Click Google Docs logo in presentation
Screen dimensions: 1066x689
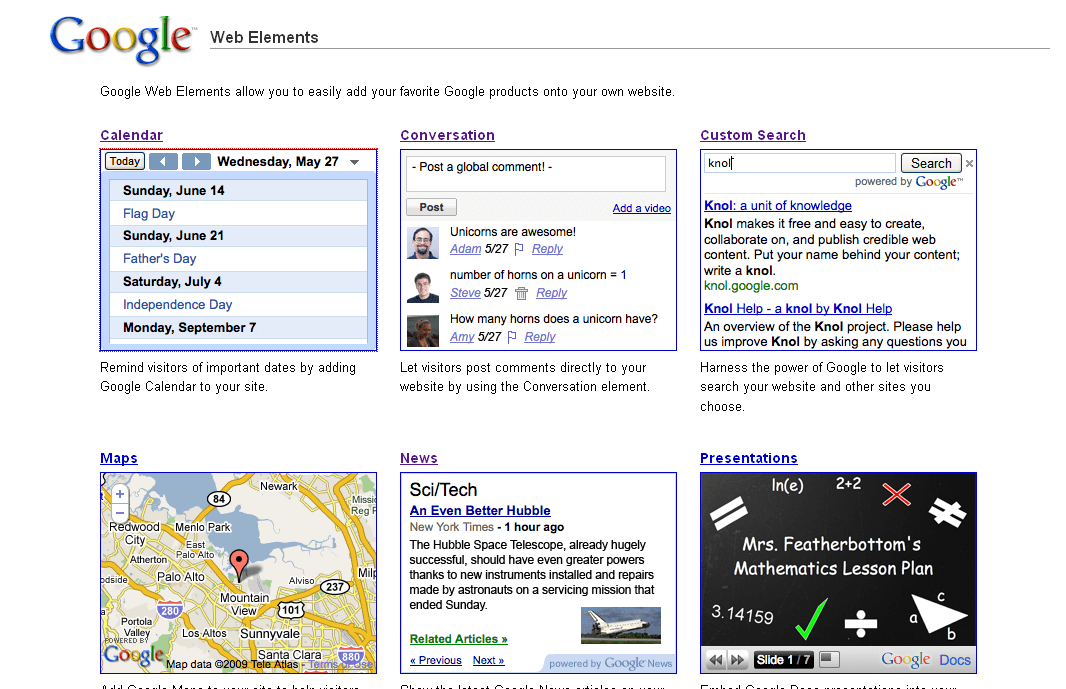tap(926, 659)
